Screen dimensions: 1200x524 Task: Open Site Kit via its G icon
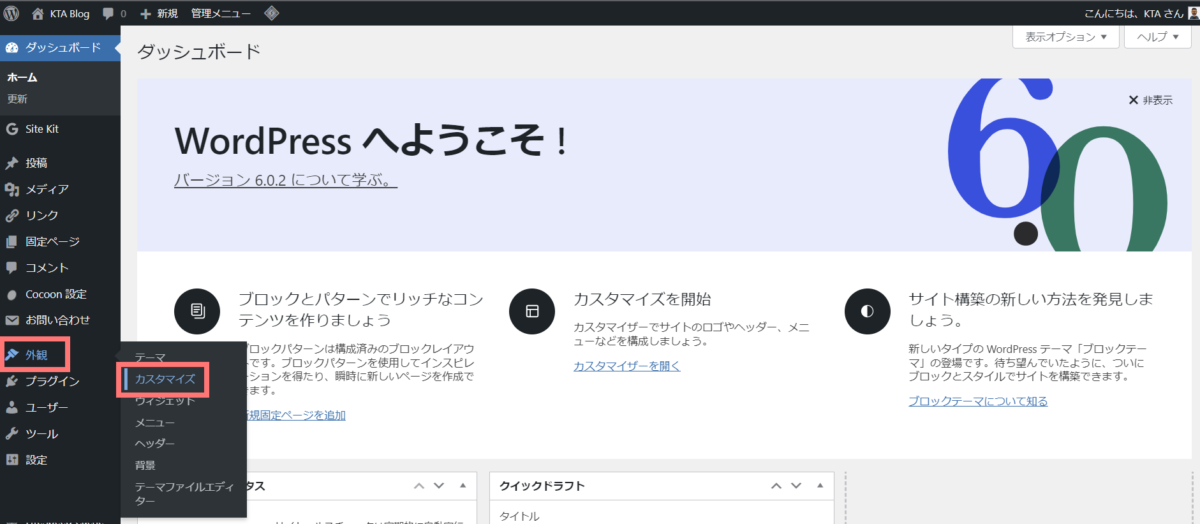pyautogui.click(x=12, y=129)
